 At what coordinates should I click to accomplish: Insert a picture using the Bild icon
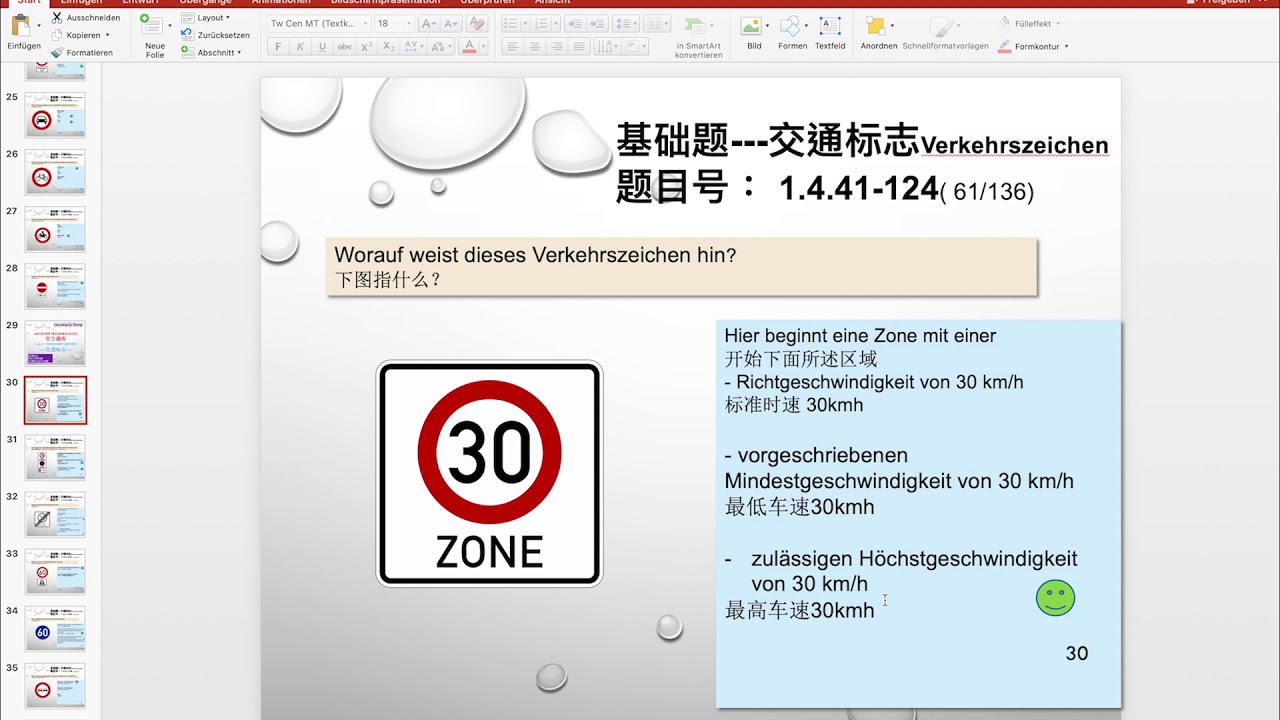[751, 26]
